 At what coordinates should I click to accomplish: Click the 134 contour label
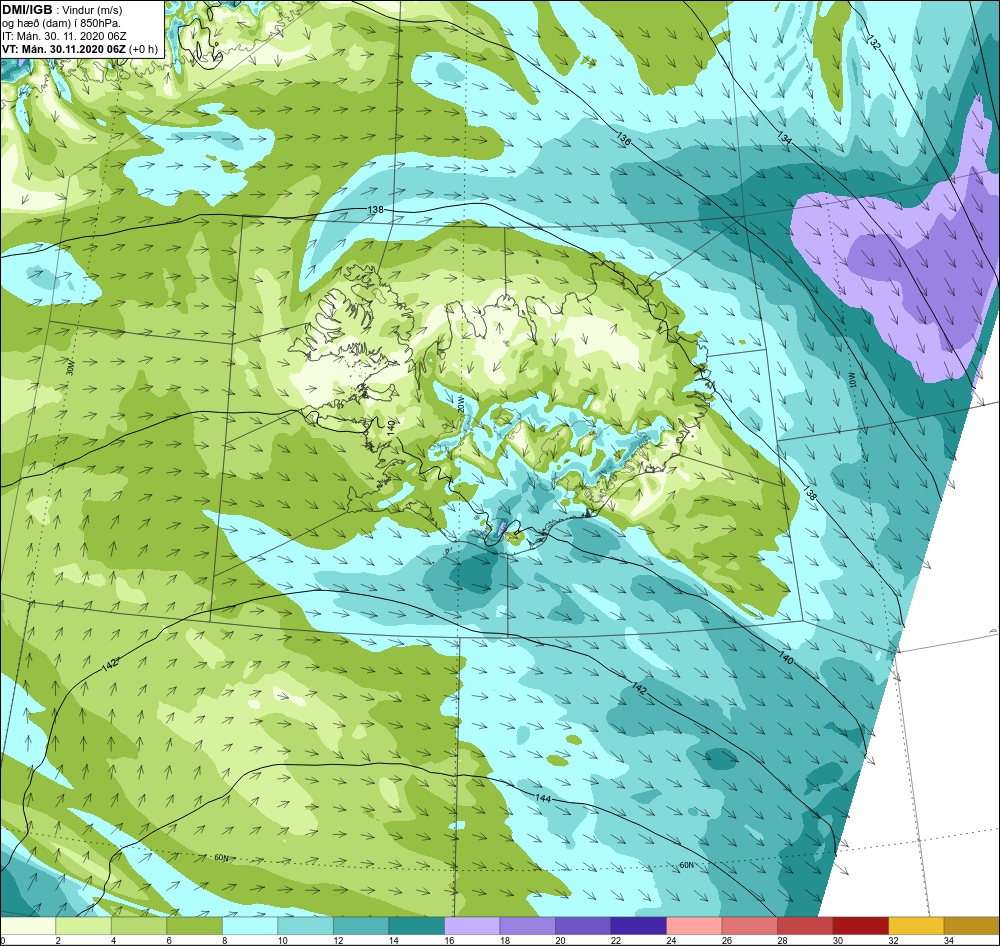click(784, 137)
